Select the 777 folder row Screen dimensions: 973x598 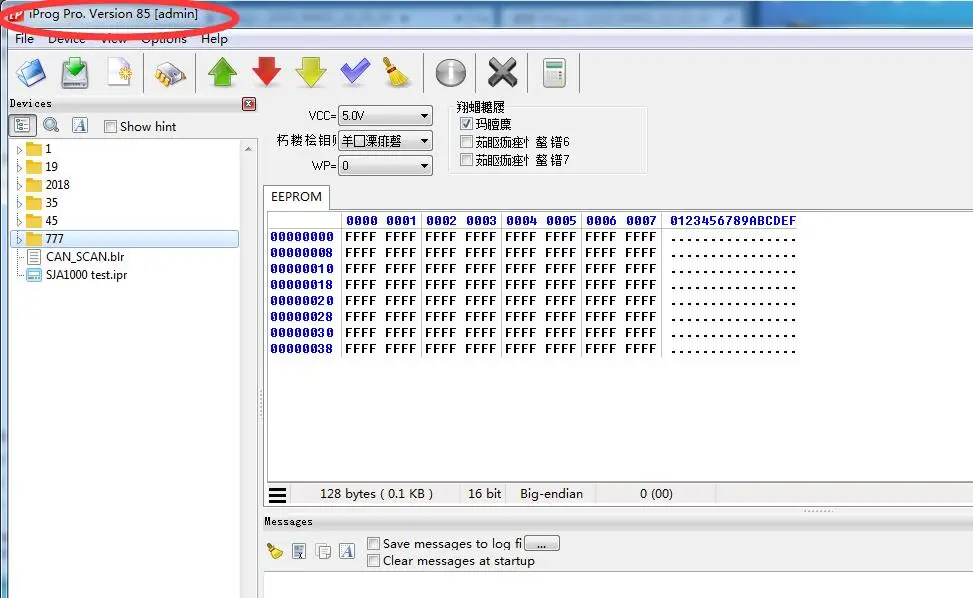(125, 239)
